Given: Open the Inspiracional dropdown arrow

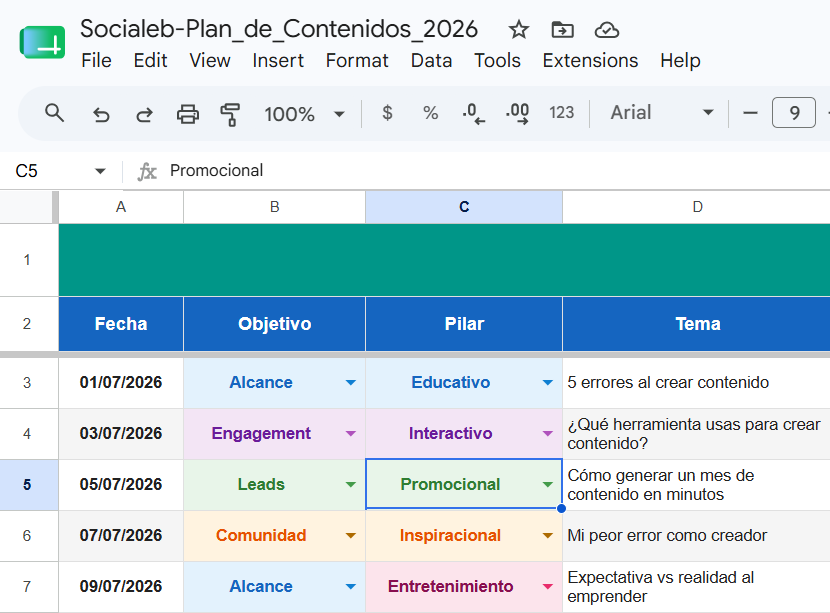Looking at the screenshot, I should click(x=548, y=536).
